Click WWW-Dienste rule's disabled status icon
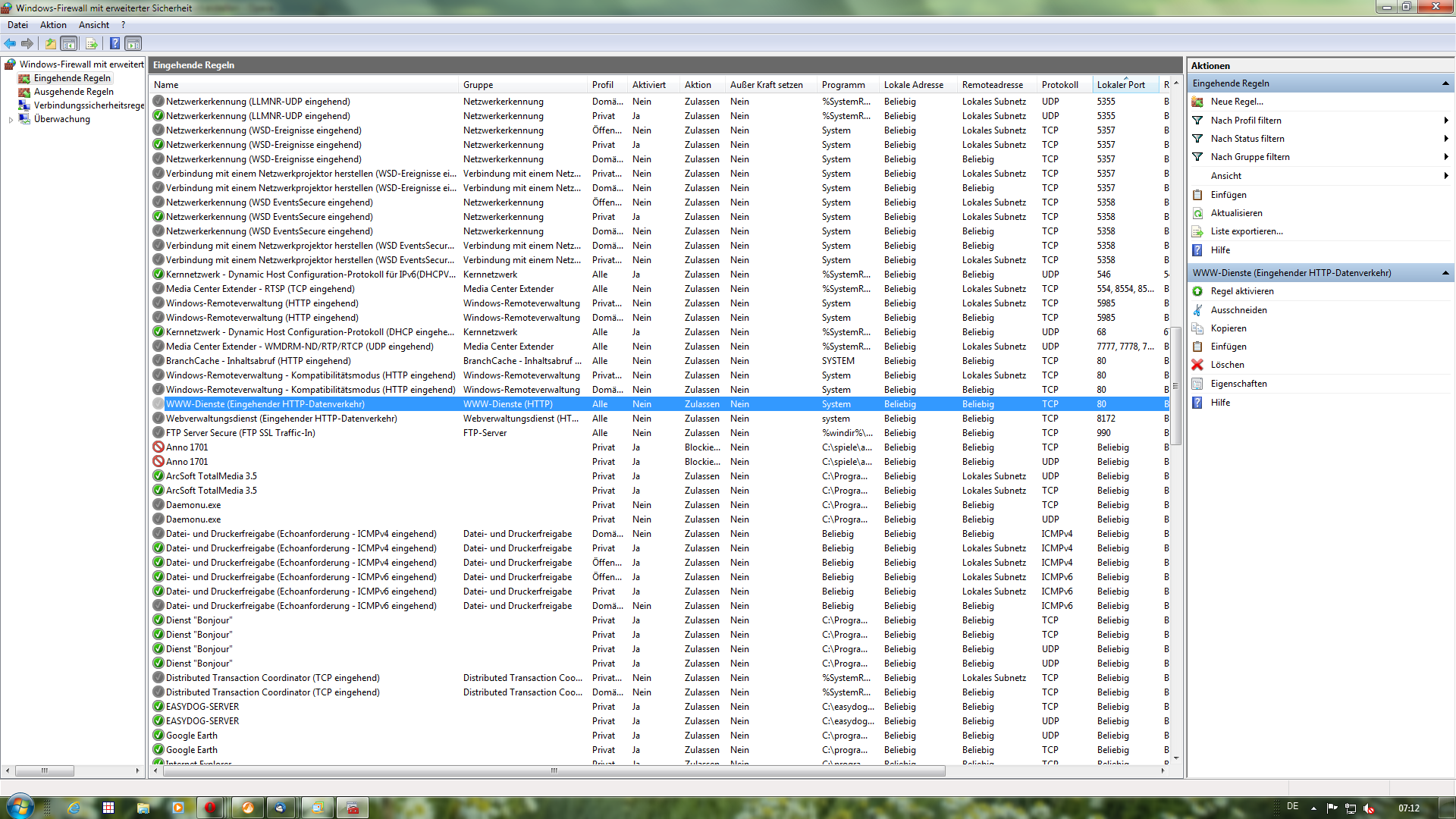Screen dimensions: 1456x819 158,404
